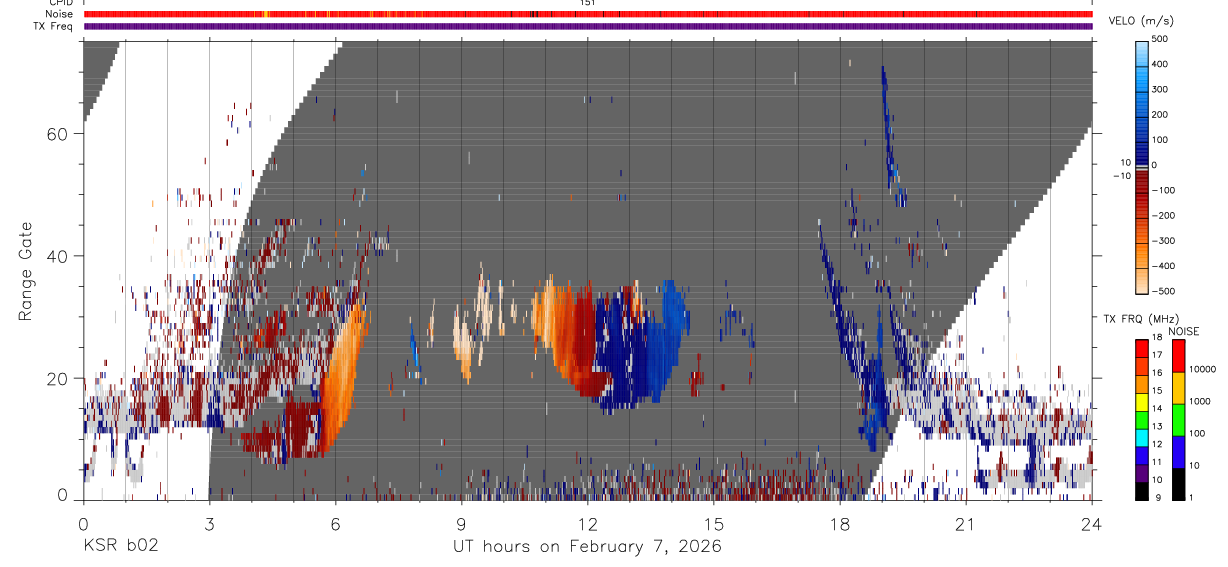1228x567 pixels.
Task: Select the cyan 12–13 MHz swatch in the TX FRQ legend
Action: (1142, 437)
